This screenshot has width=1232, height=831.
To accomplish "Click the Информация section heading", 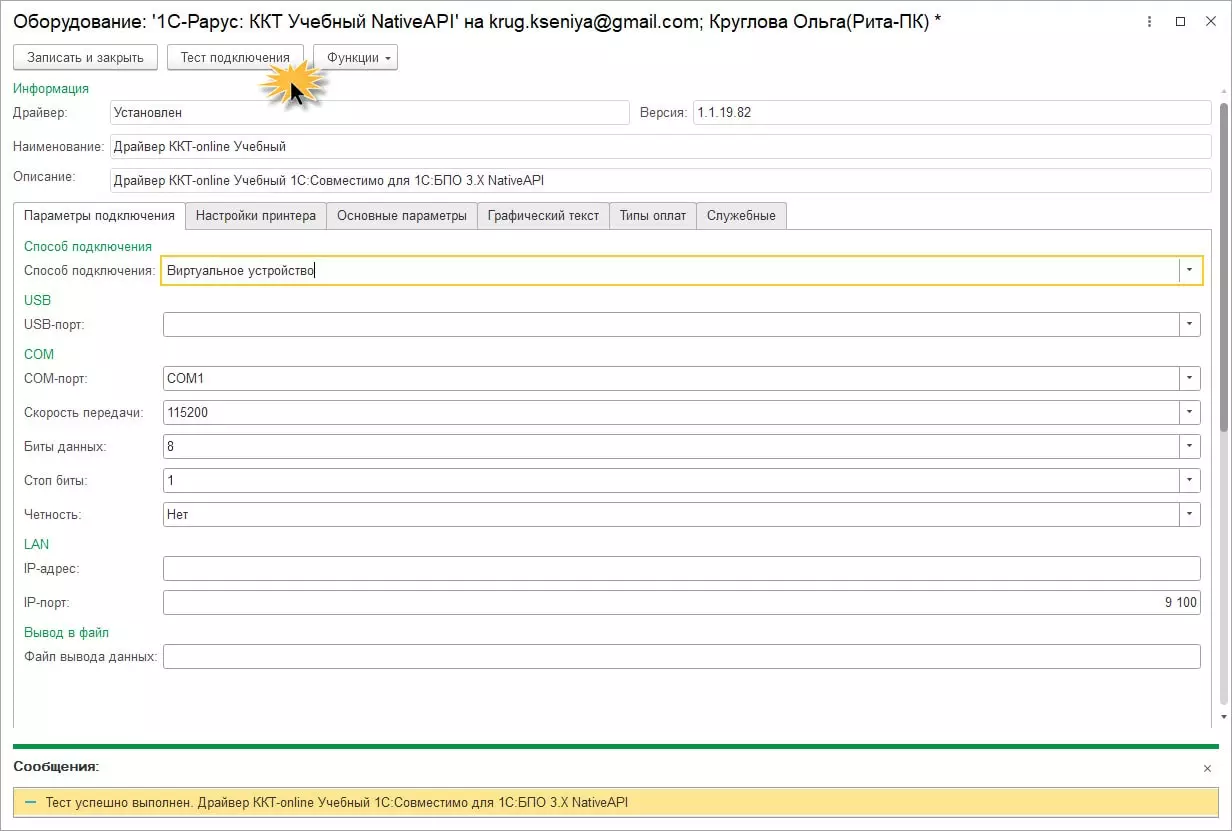I will click(51, 89).
